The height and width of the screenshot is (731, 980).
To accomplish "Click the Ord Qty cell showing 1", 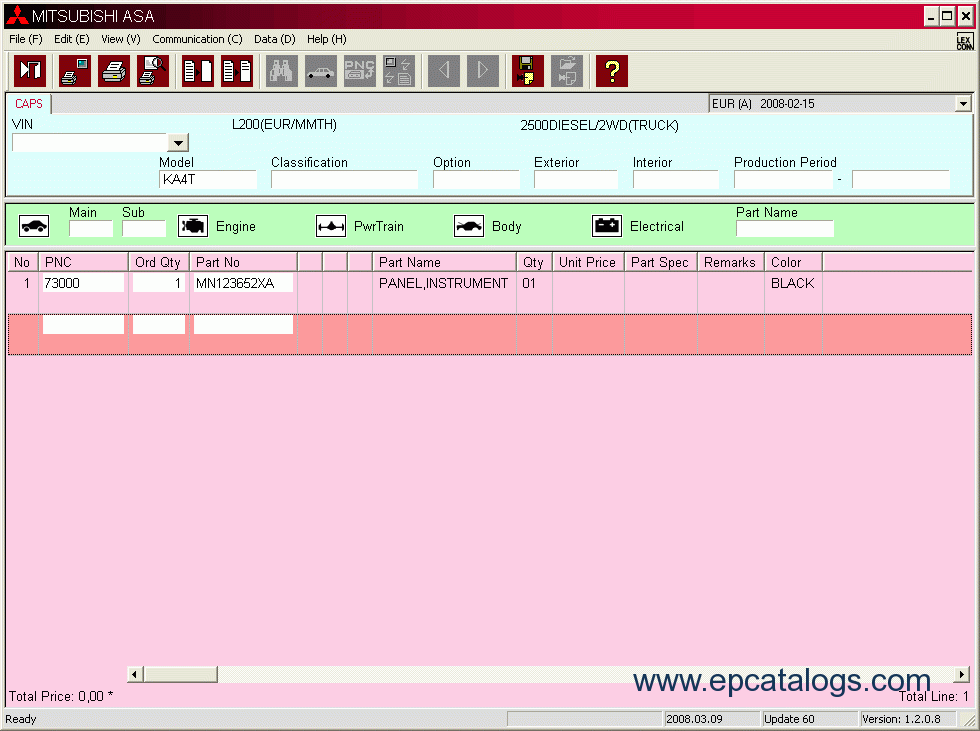I will (x=159, y=283).
